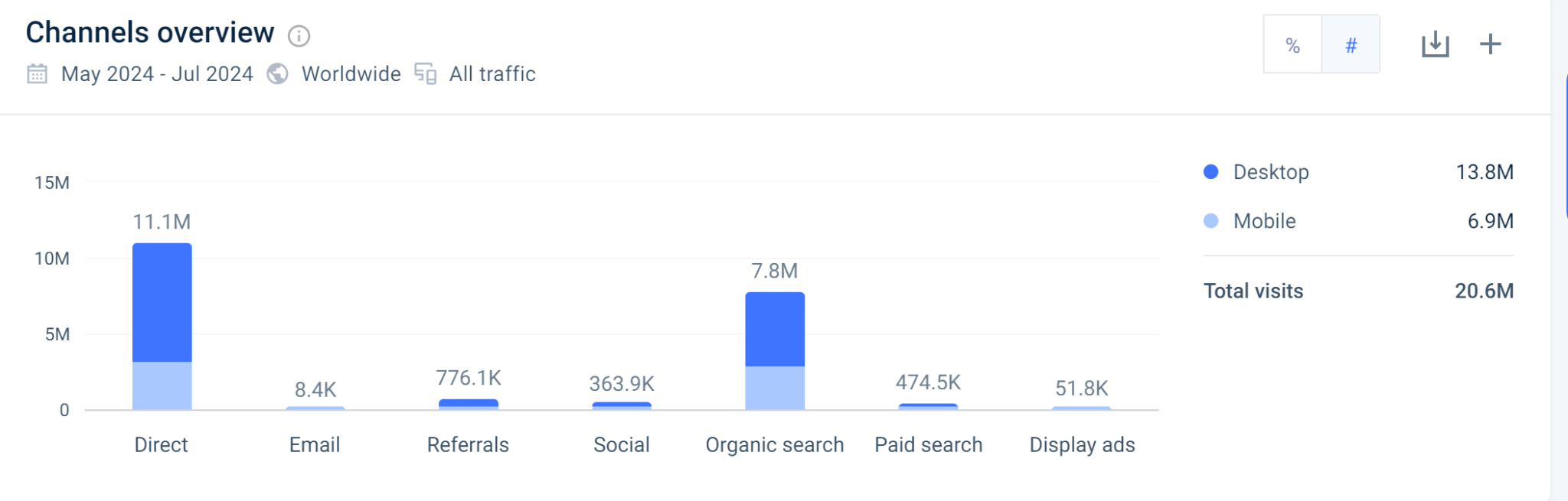Click the calendar date range icon

[x=37, y=74]
